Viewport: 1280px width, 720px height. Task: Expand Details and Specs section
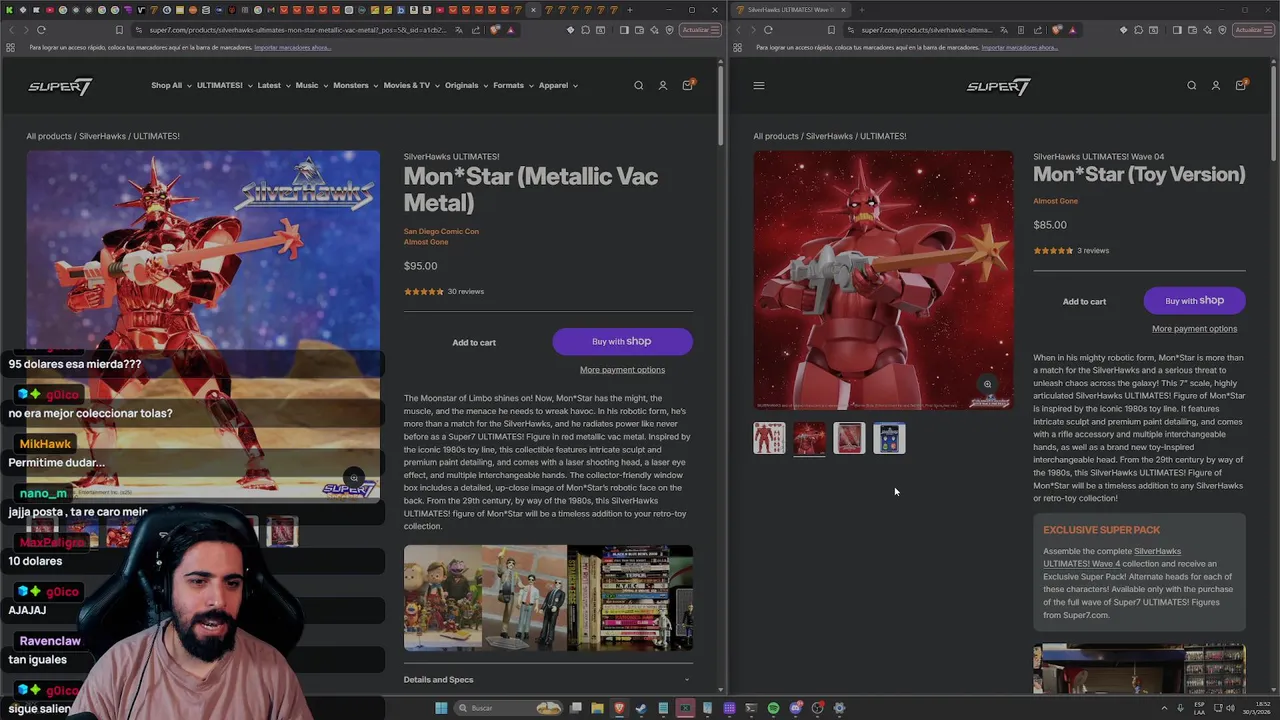tap(548, 680)
